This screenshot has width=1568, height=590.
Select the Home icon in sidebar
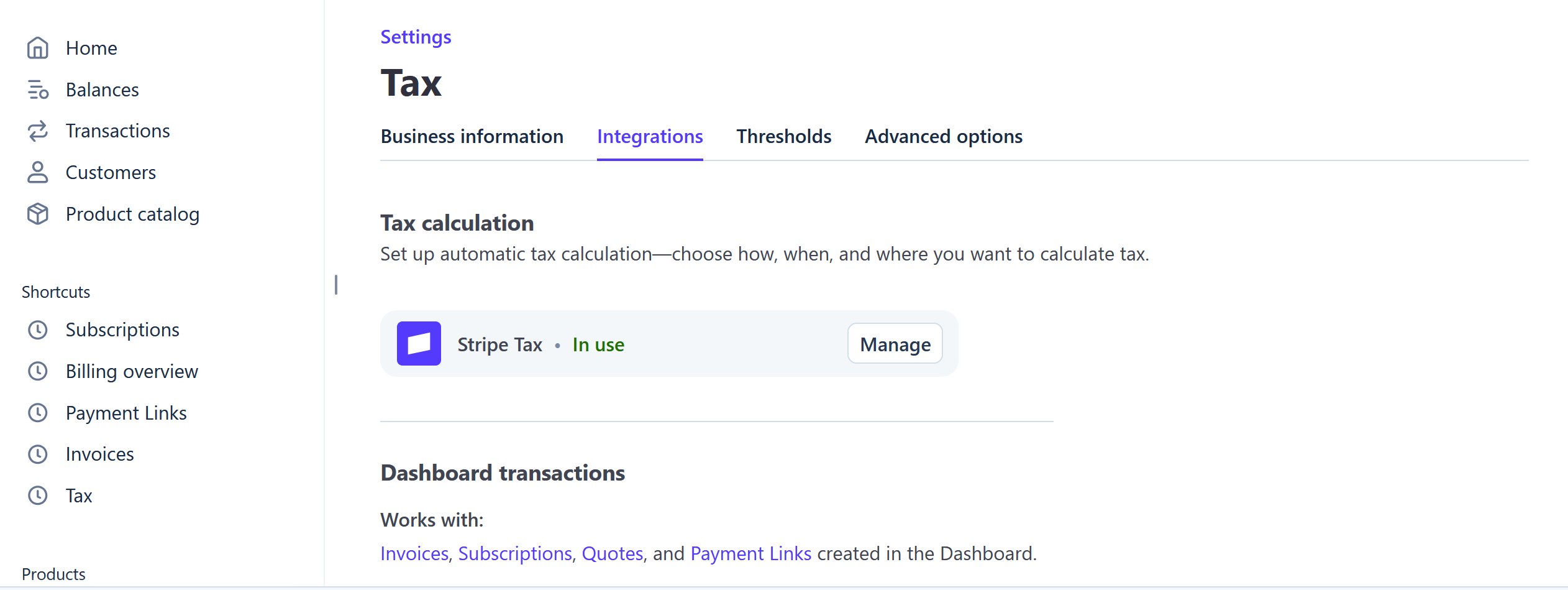pos(38,48)
